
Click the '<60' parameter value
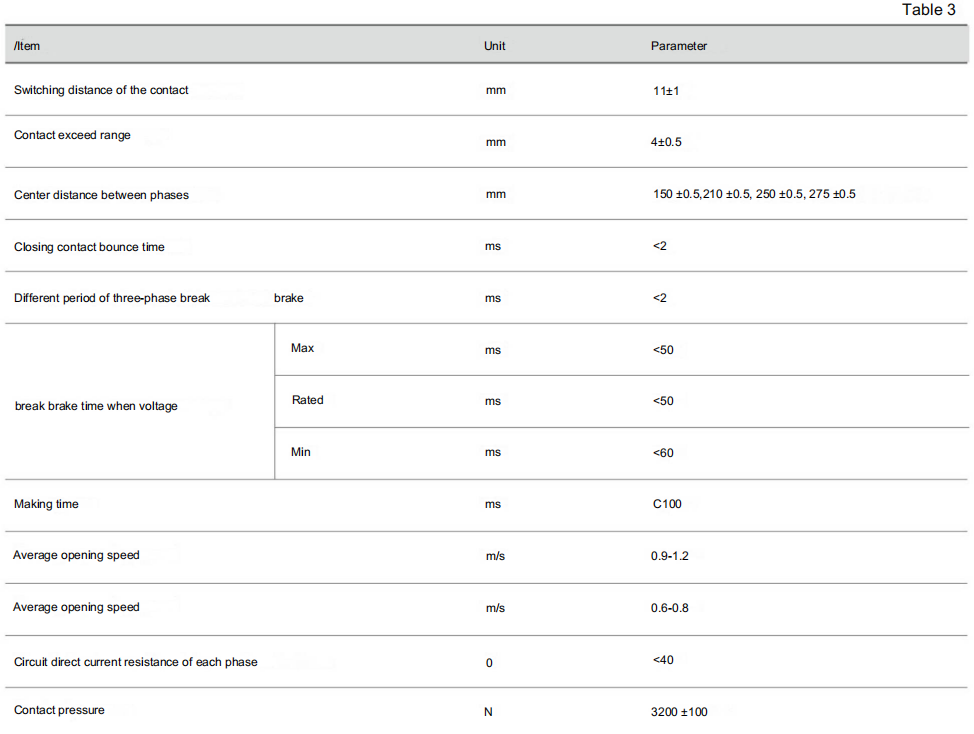click(x=663, y=453)
